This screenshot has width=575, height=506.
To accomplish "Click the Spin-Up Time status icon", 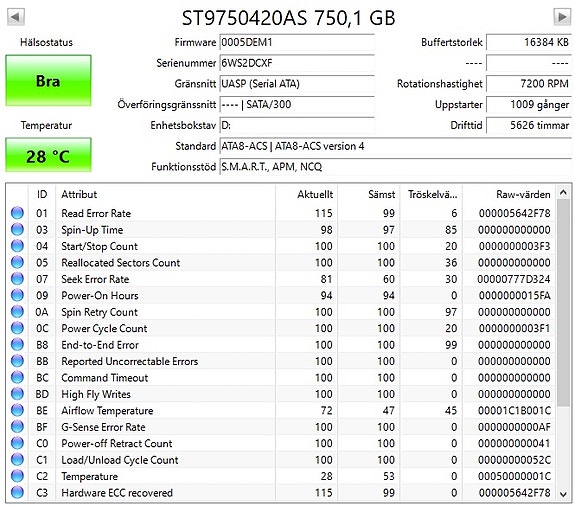I will 17,230.
